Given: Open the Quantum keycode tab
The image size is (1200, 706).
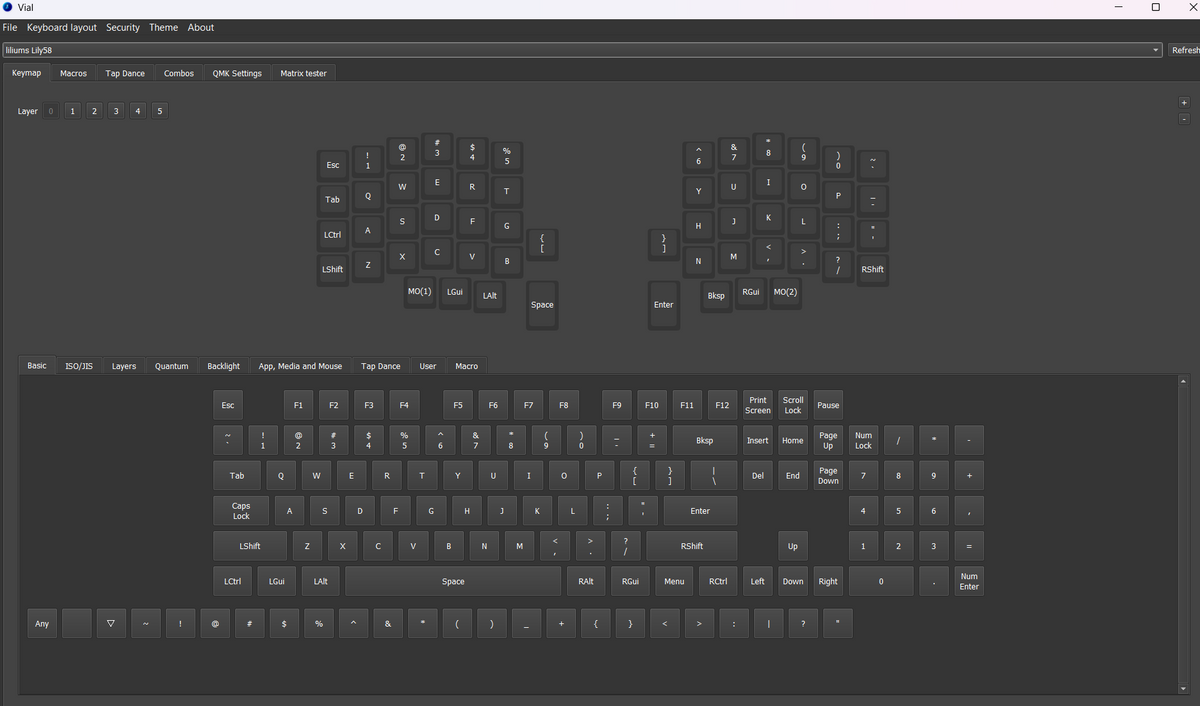Looking at the screenshot, I should [x=172, y=366].
